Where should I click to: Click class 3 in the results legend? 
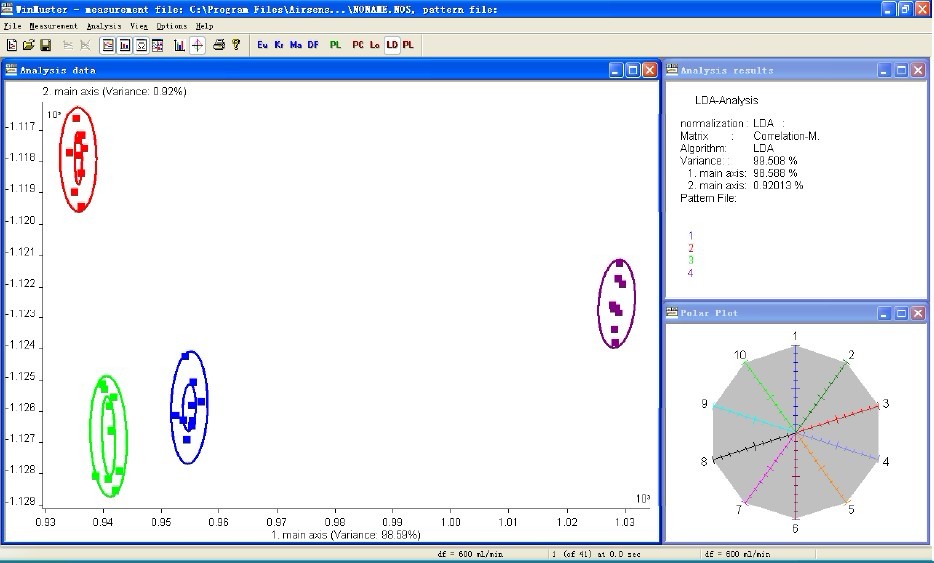point(690,260)
